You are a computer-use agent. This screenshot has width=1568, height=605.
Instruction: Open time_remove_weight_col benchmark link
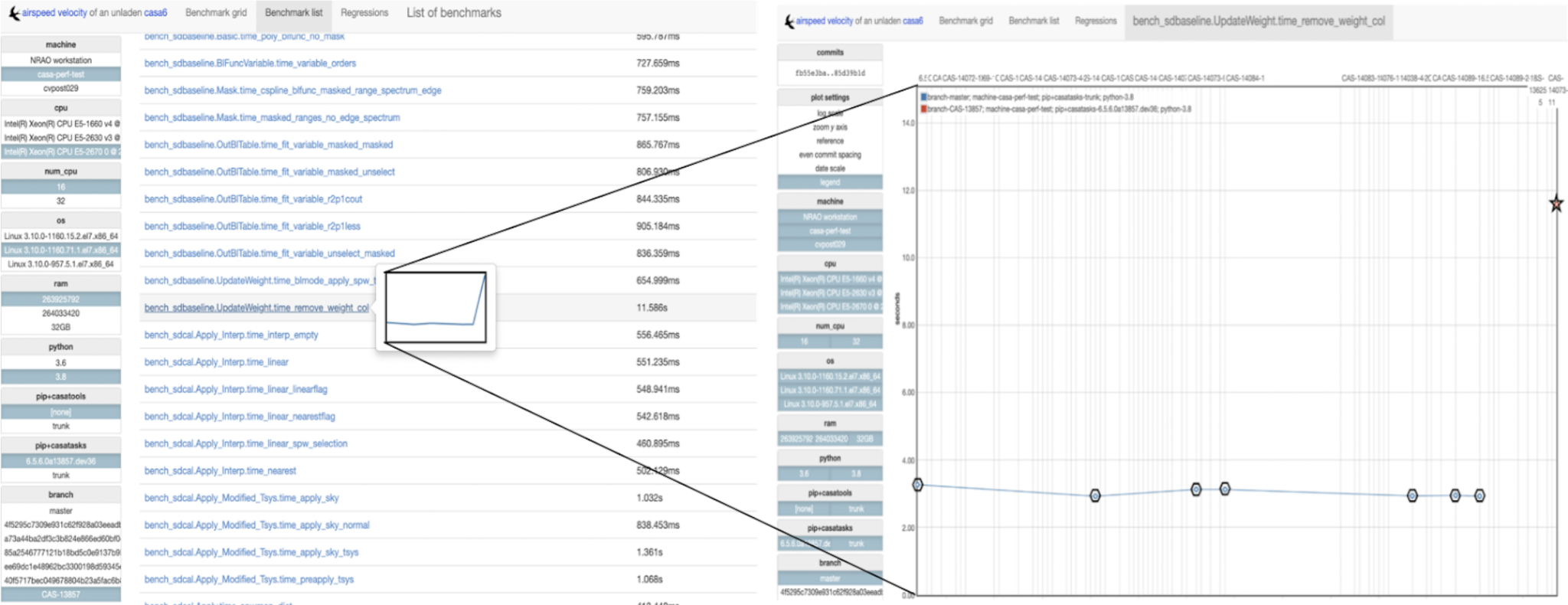256,308
